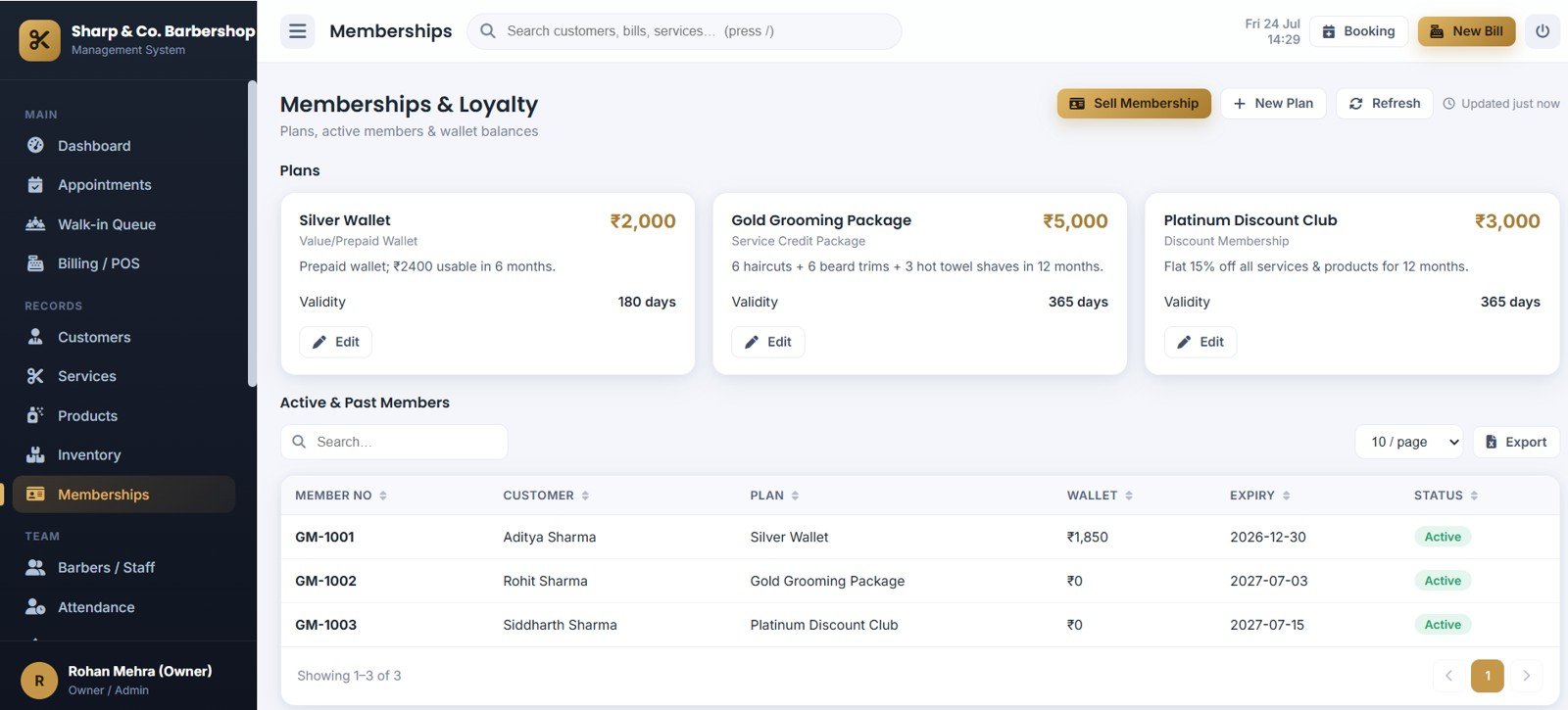The width and height of the screenshot is (1568, 710).
Task: Click customer Aditya Sharma
Action: click(x=549, y=537)
